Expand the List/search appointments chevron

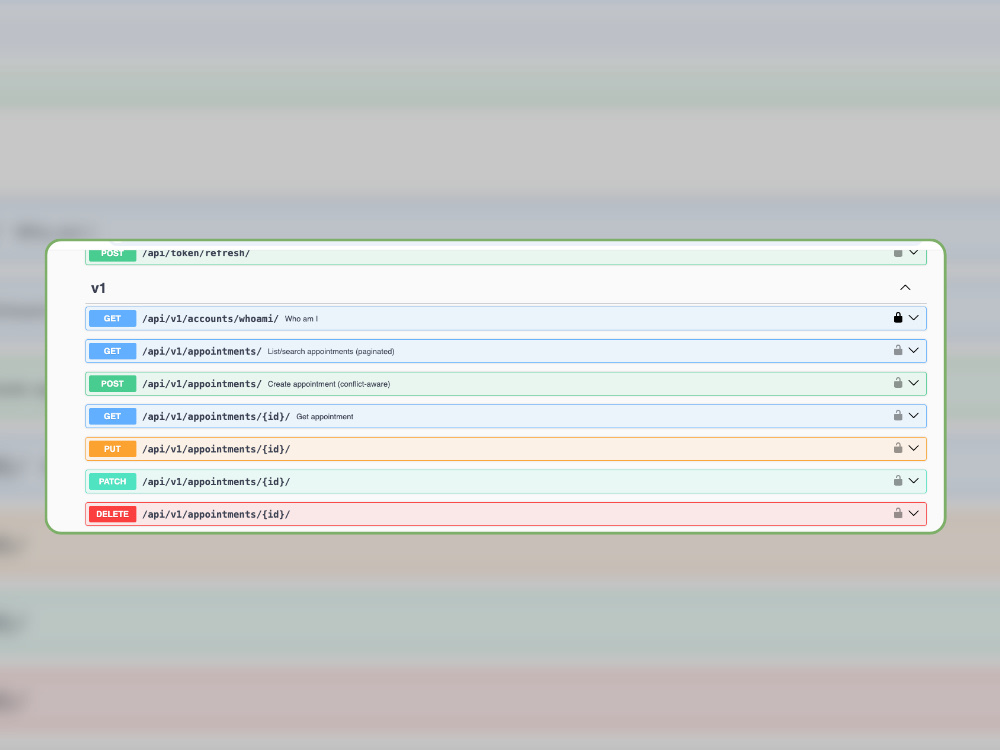click(914, 350)
